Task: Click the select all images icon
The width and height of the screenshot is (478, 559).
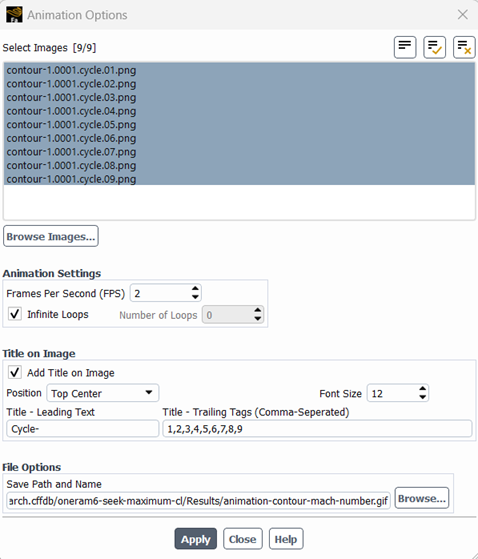Action: pos(435,47)
